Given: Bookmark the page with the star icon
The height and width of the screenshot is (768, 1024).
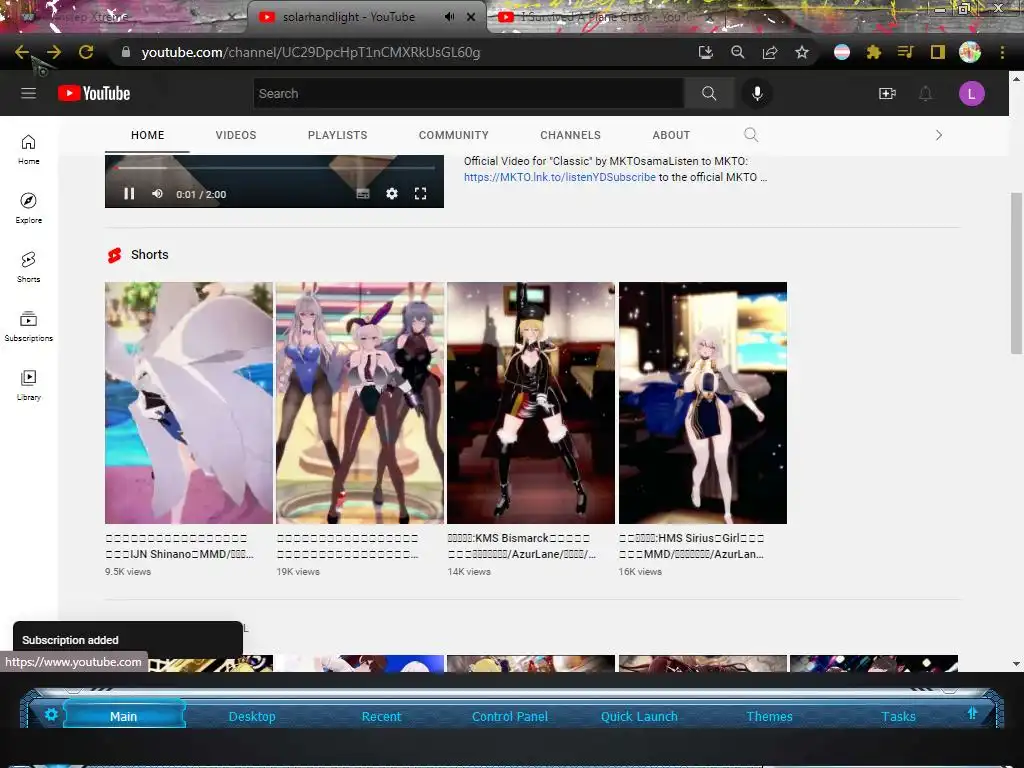Looking at the screenshot, I should 802,52.
